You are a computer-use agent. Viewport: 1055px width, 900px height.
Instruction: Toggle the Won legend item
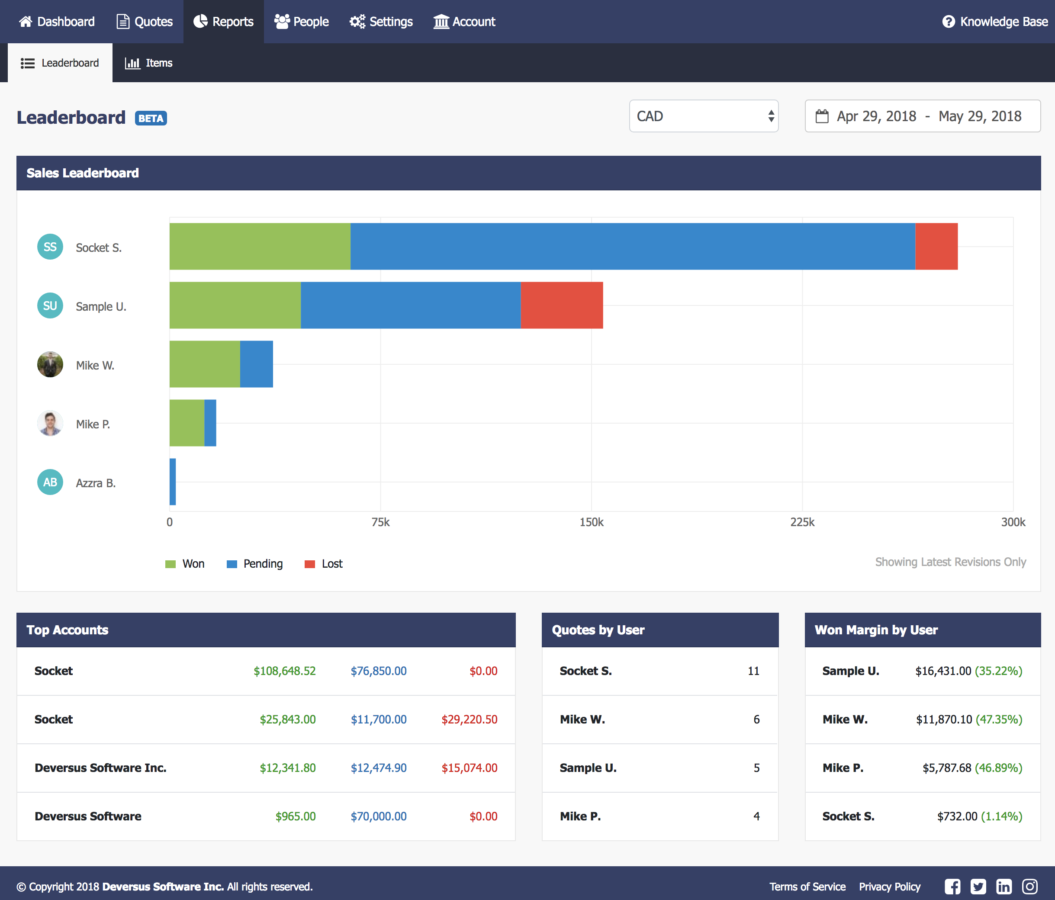tap(185, 563)
